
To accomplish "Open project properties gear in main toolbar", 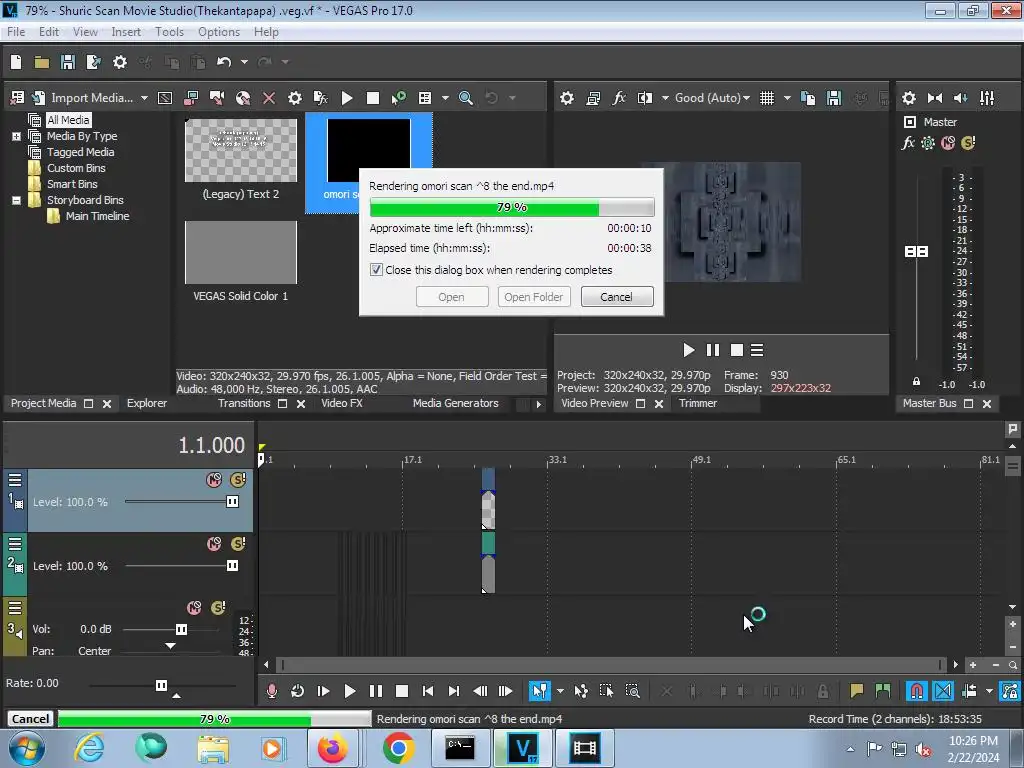I will coord(120,62).
